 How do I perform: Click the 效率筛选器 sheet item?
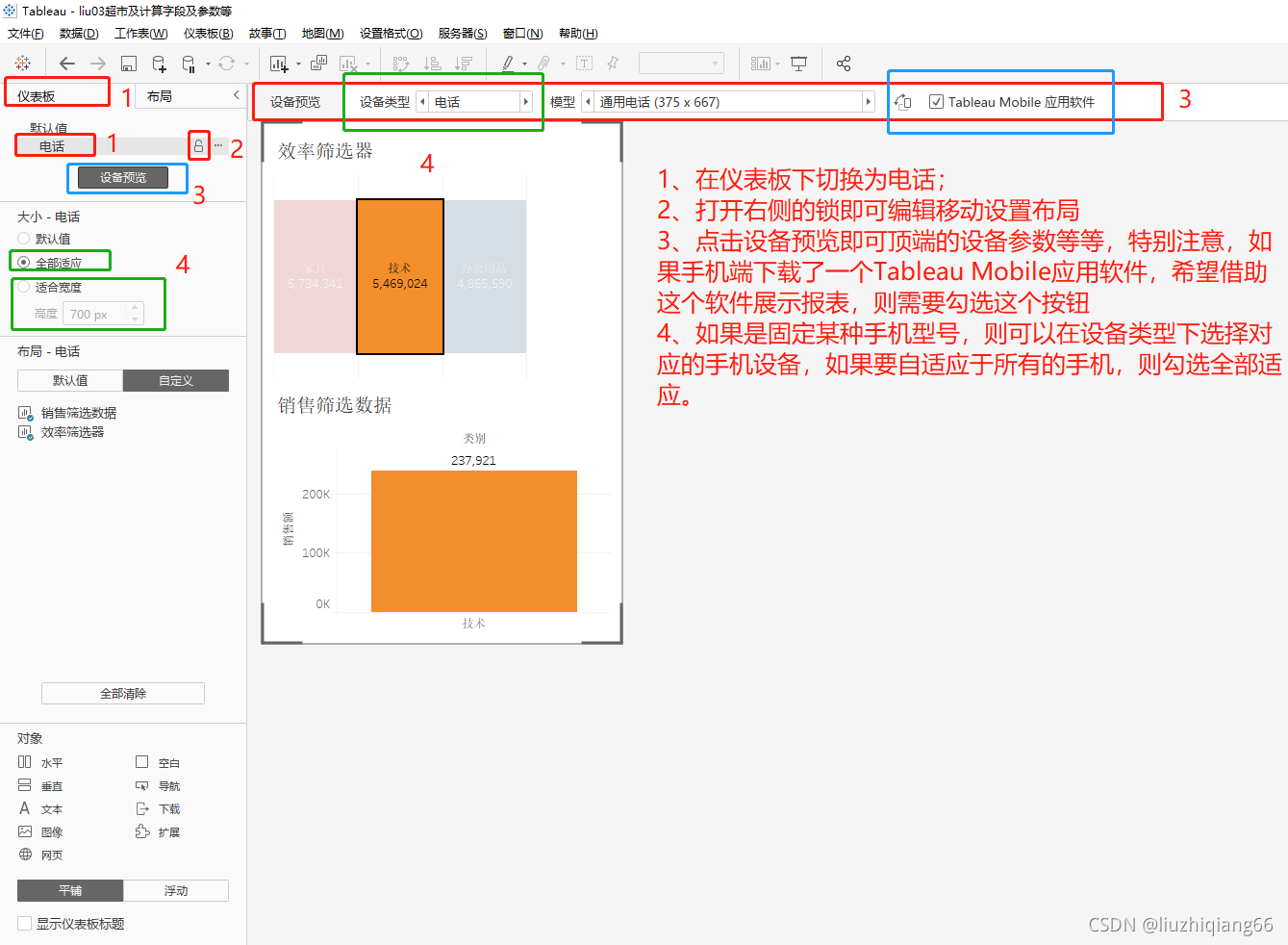click(x=62, y=432)
